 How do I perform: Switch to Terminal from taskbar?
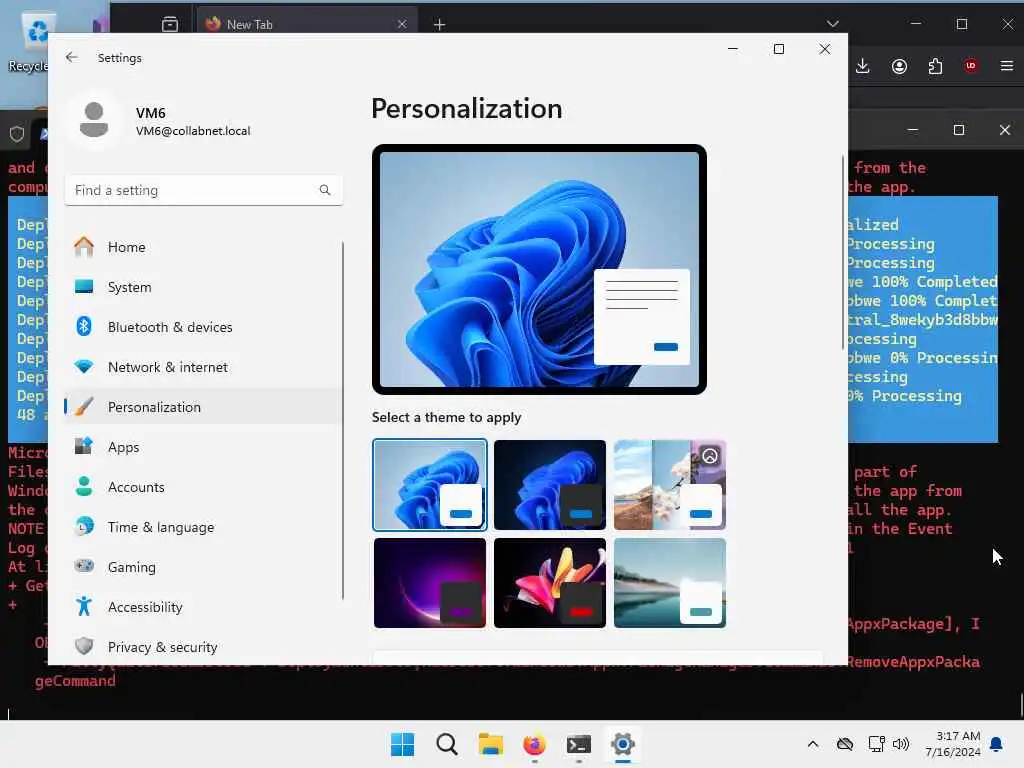pyautogui.click(x=579, y=744)
